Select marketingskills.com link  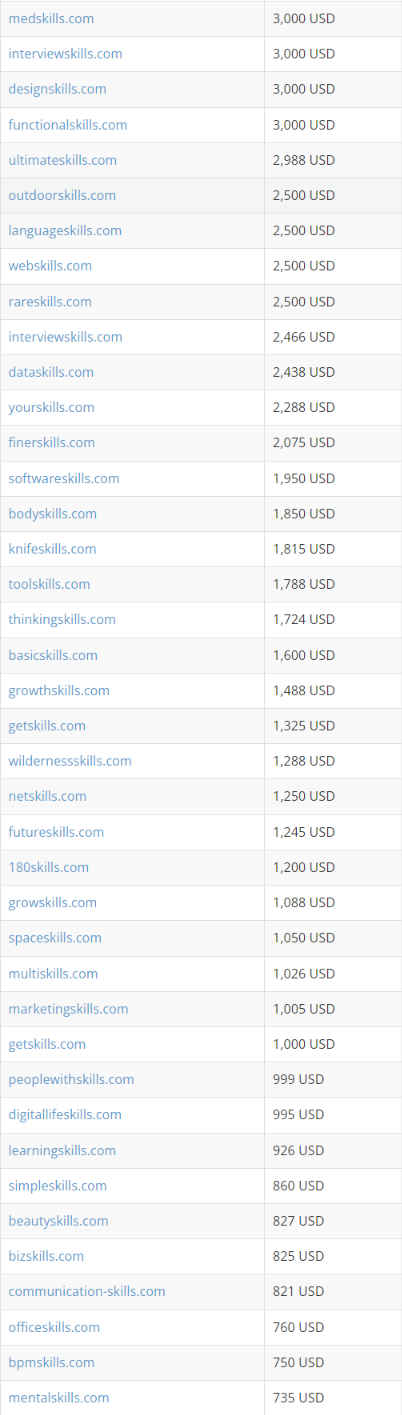point(68,1009)
